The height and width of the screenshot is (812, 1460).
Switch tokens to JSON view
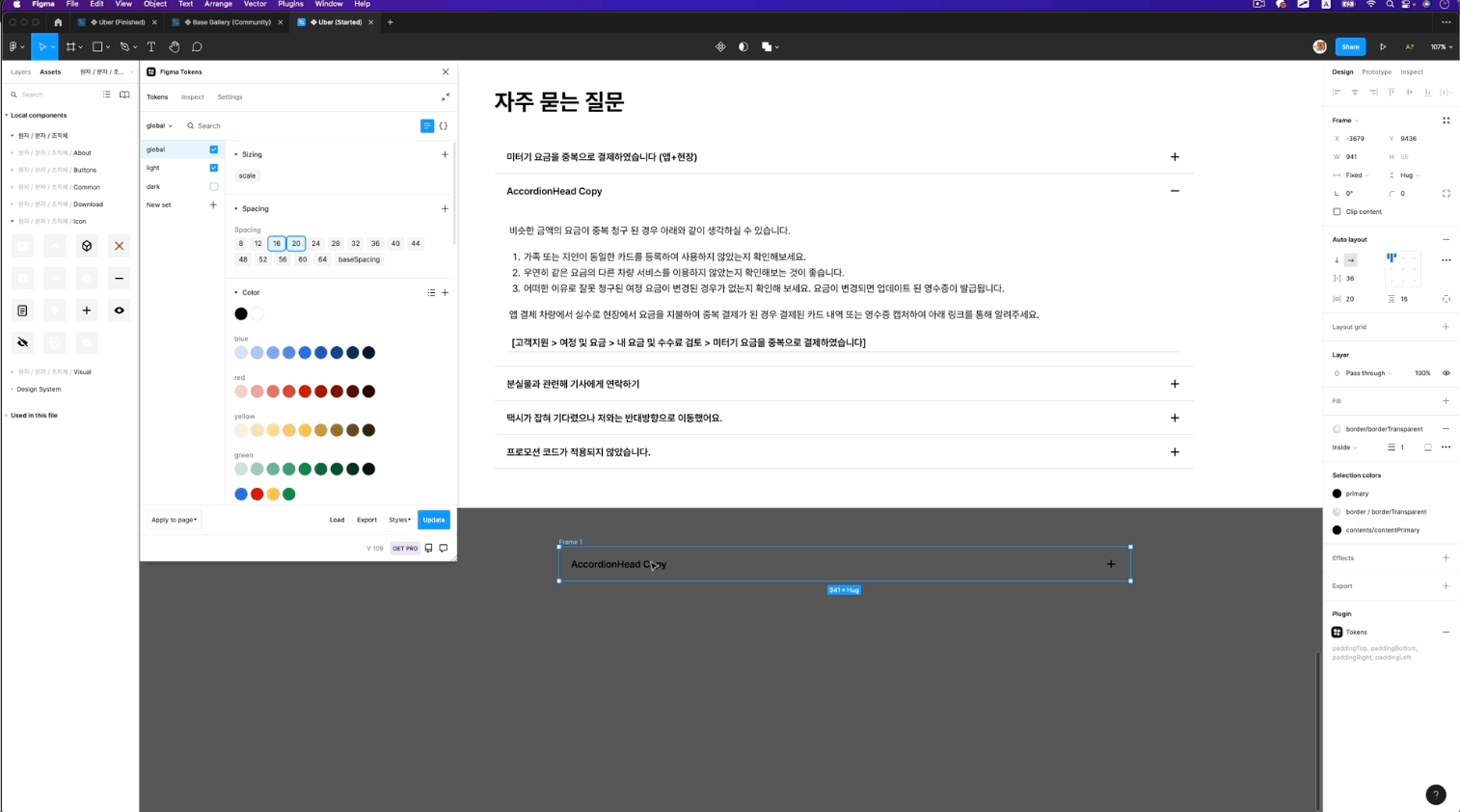click(x=444, y=126)
